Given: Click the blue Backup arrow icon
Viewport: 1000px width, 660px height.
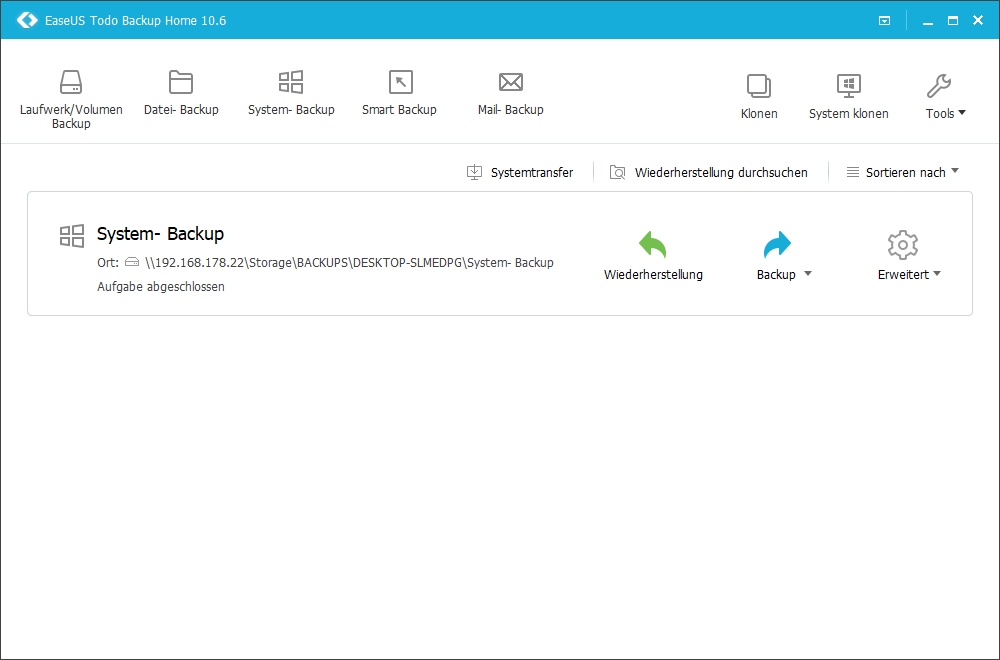Looking at the screenshot, I should (777, 245).
